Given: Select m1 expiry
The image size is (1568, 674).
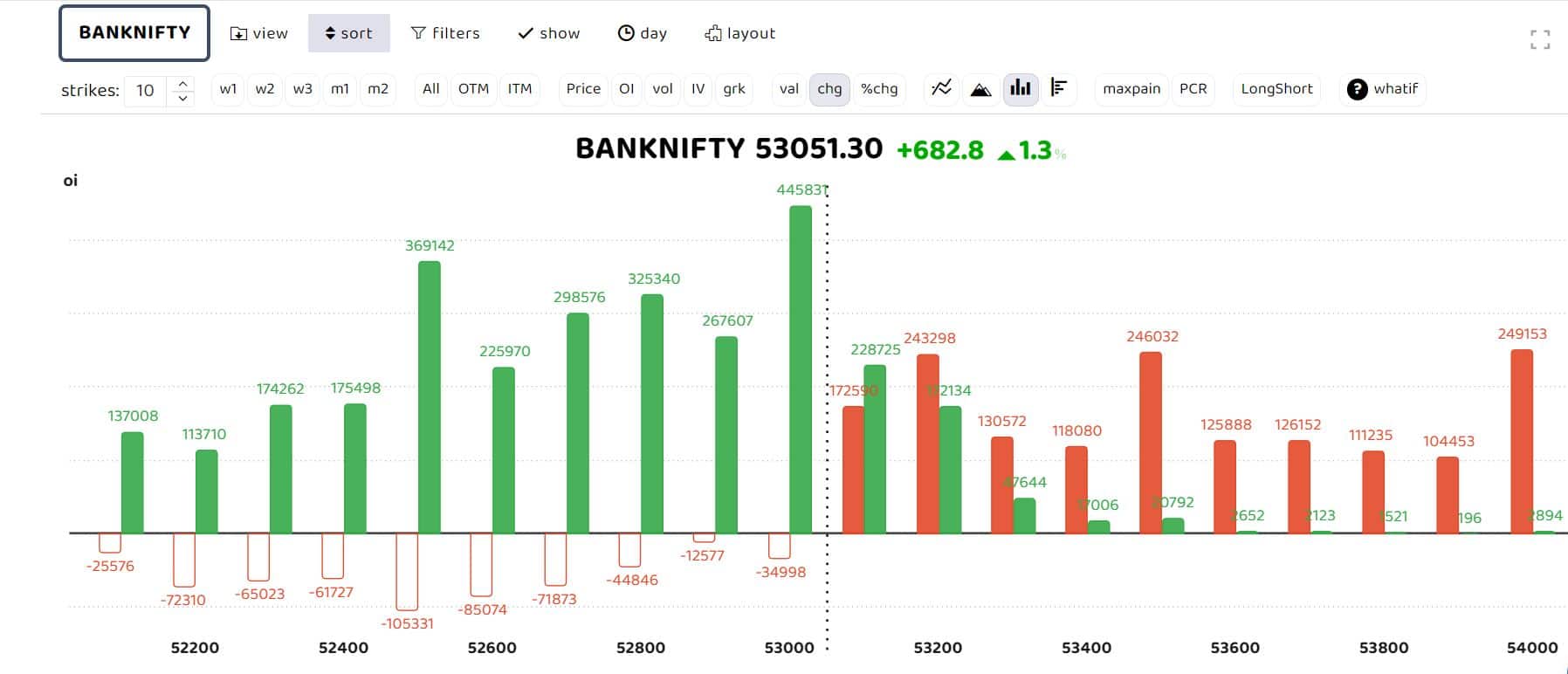Looking at the screenshot, I should point(340,89).
